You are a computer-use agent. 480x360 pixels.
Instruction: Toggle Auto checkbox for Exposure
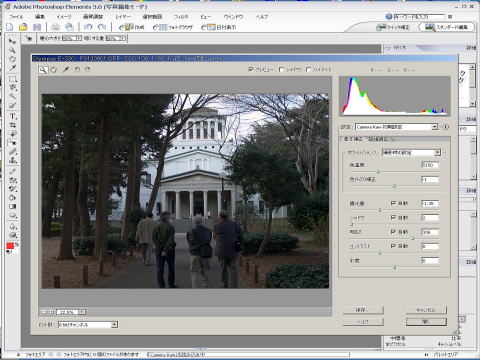393,203
